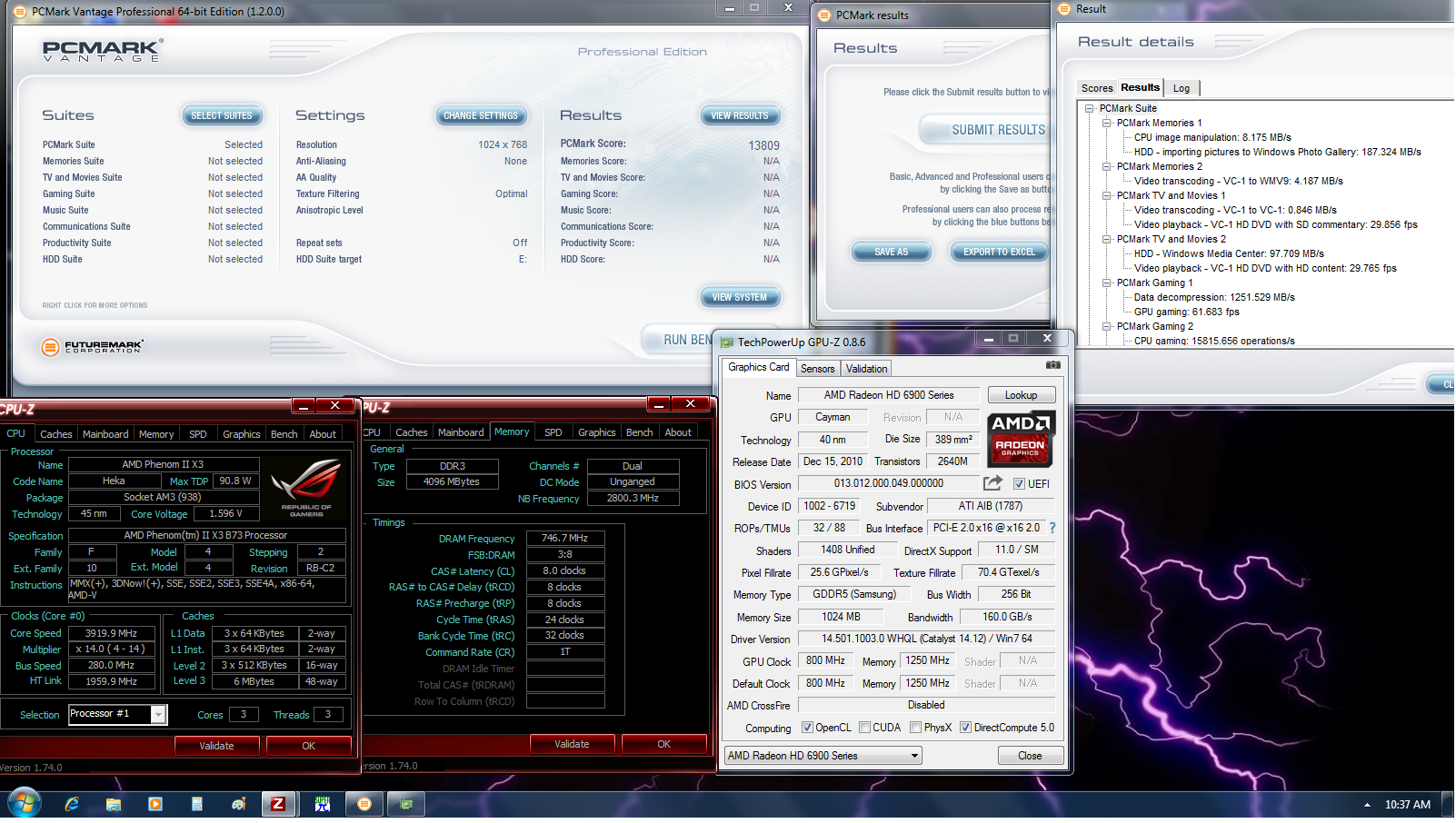Collapse the PCMark Memories 2 node

[1107, 166]
